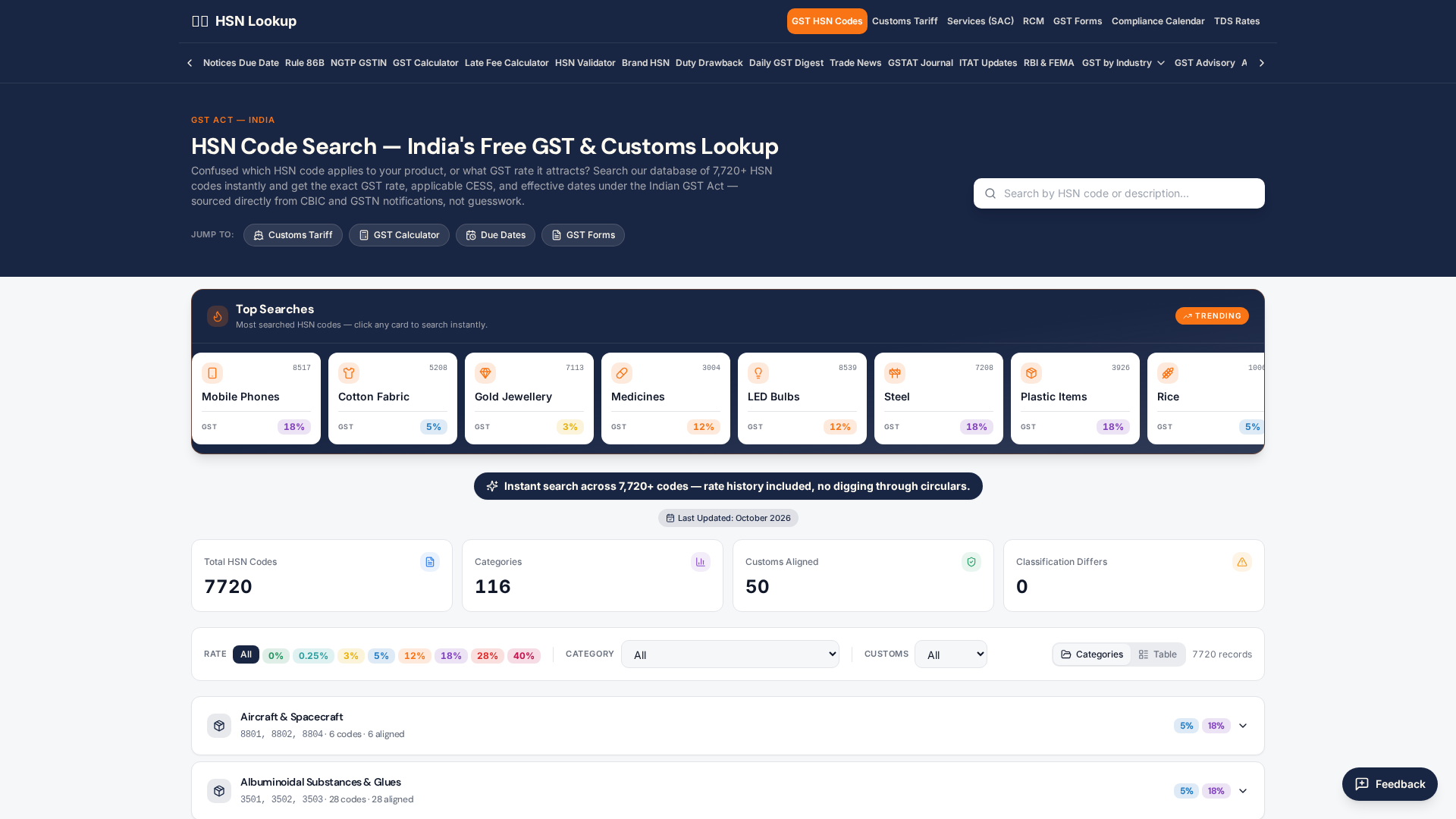Expand the GST by Industry menu
Screen dimensions: 1456x819
(x=1123, y=63)
